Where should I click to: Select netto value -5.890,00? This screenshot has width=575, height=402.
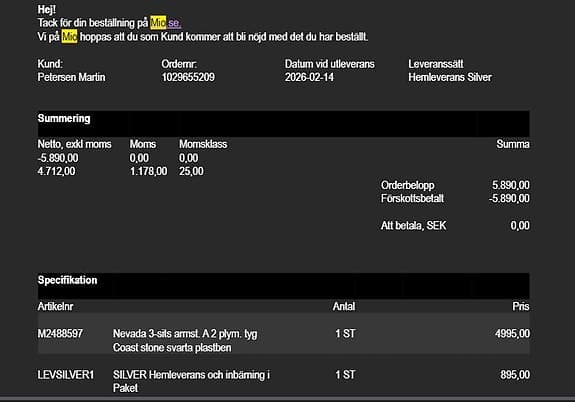(58, 158)
